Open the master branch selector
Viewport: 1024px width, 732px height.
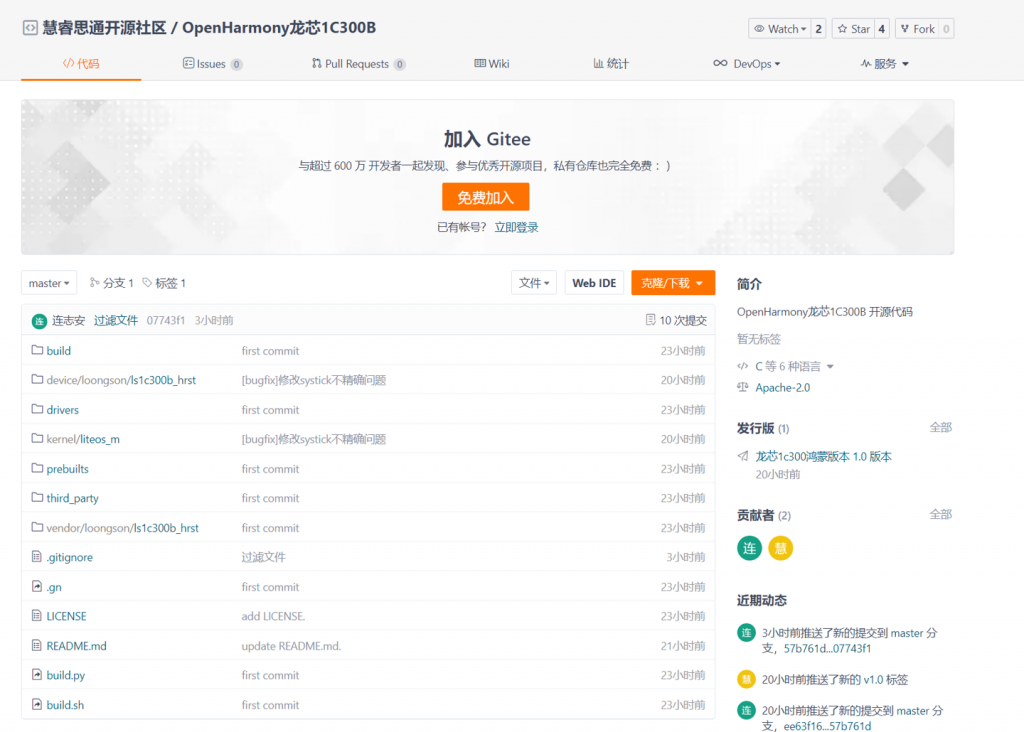[48, 283]
